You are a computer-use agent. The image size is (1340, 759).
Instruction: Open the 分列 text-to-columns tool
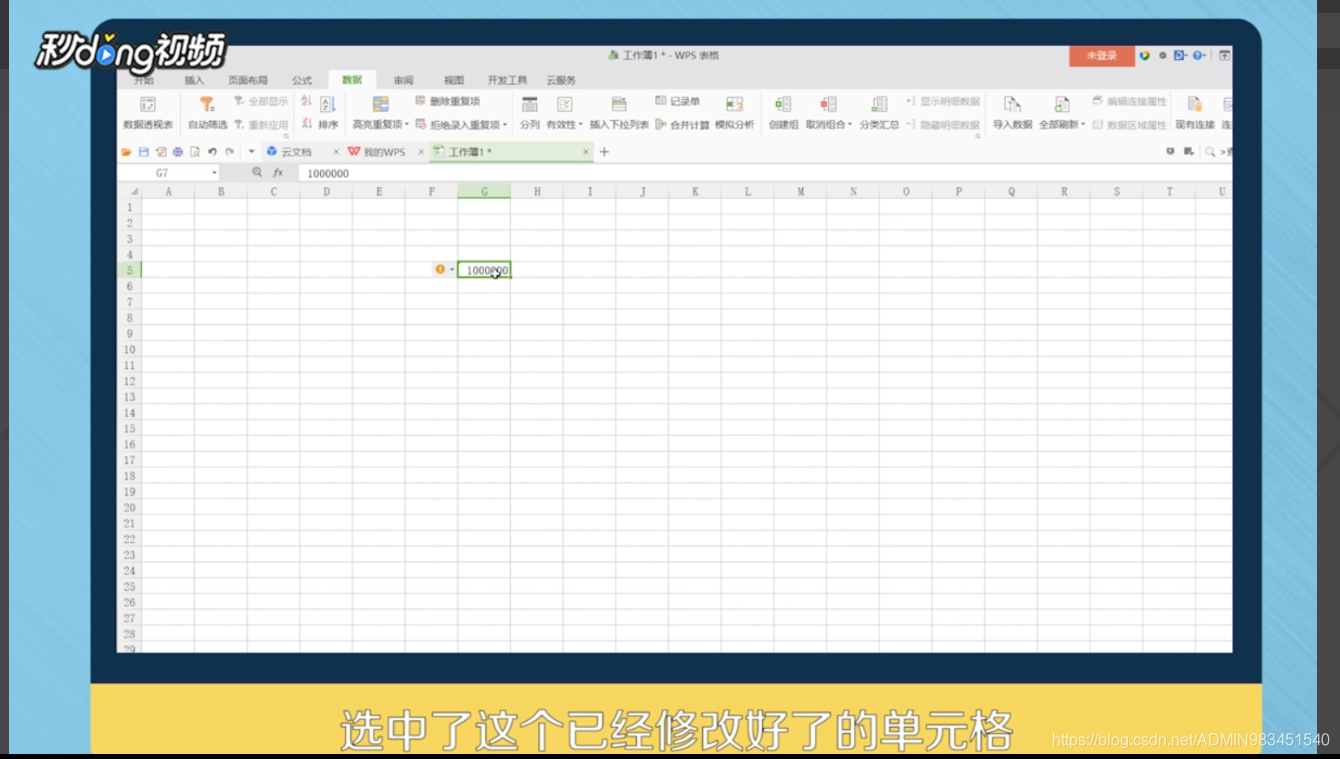529,113
